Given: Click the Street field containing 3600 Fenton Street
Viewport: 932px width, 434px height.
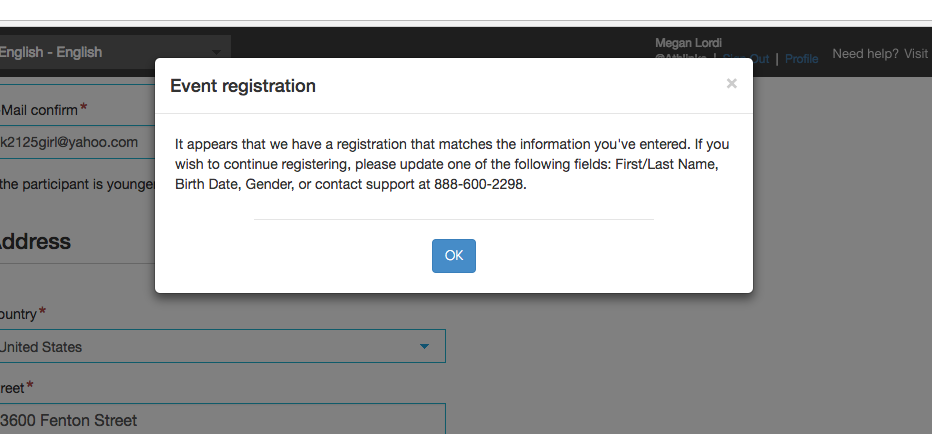Looking at the screenshot, I should [222, 419].
